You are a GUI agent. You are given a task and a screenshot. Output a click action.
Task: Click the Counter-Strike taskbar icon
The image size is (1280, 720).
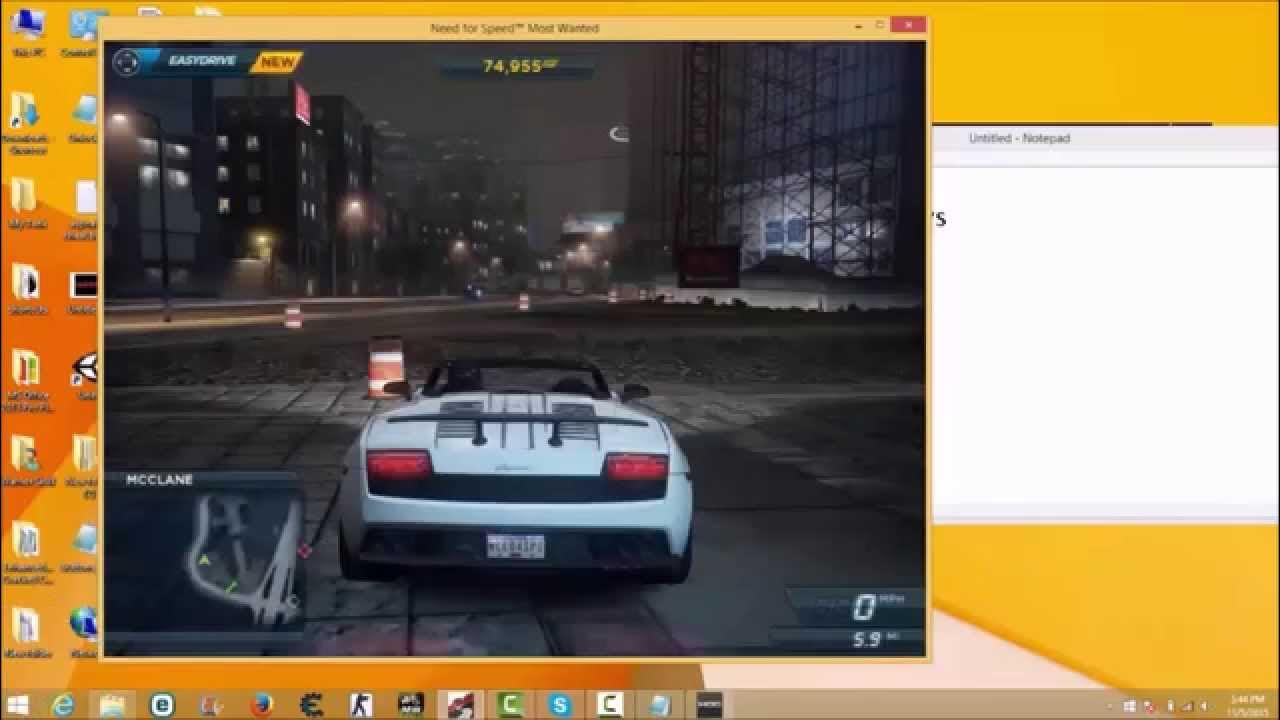click(361, 705)
